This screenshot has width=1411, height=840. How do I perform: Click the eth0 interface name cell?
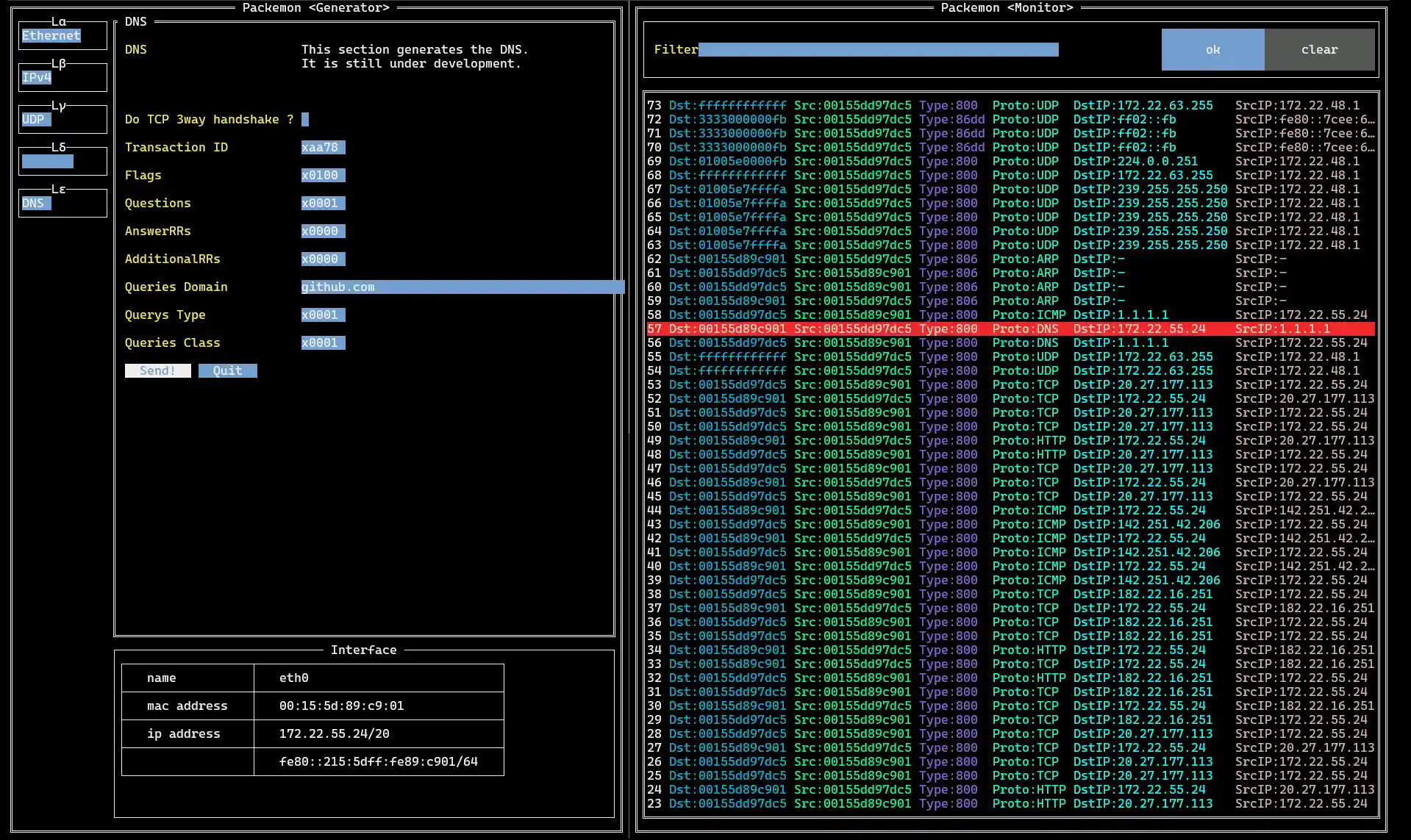point(379,678)
